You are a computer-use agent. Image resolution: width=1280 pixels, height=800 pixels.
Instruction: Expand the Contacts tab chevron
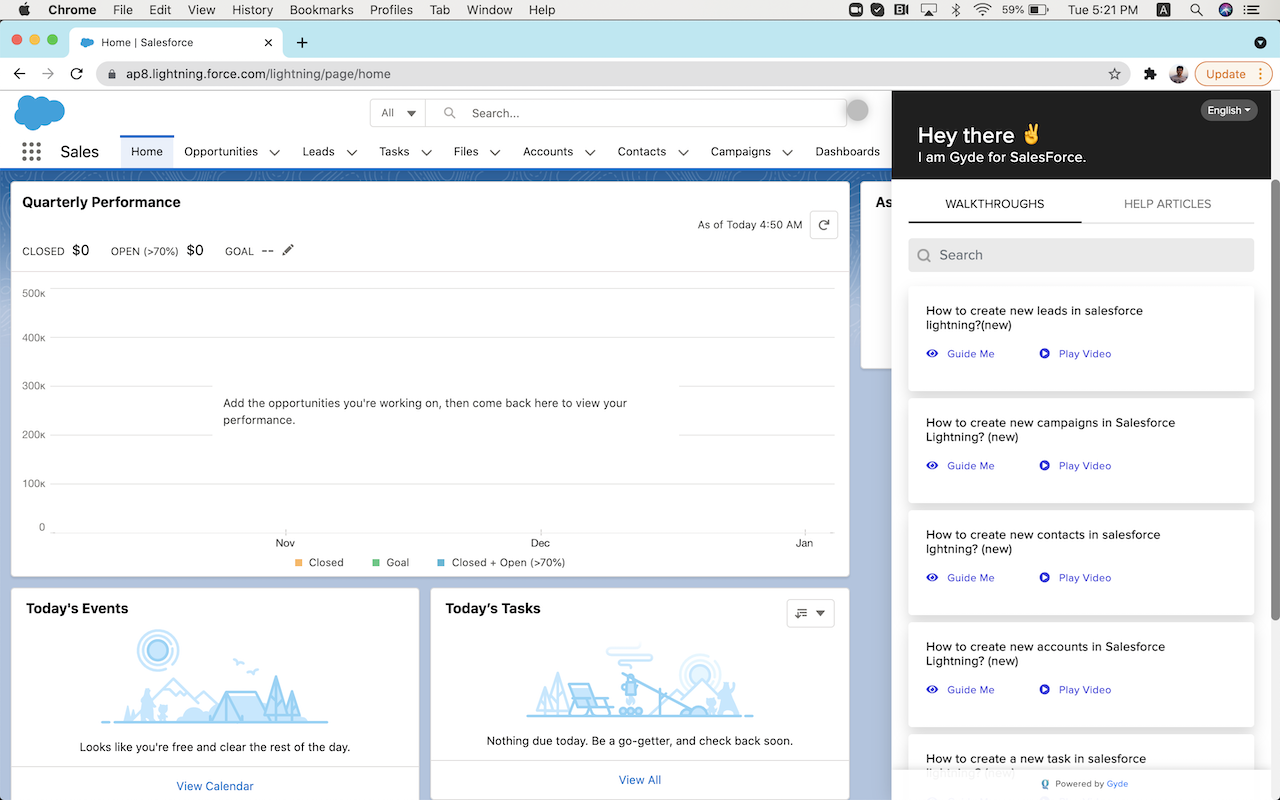pos(684,152)
